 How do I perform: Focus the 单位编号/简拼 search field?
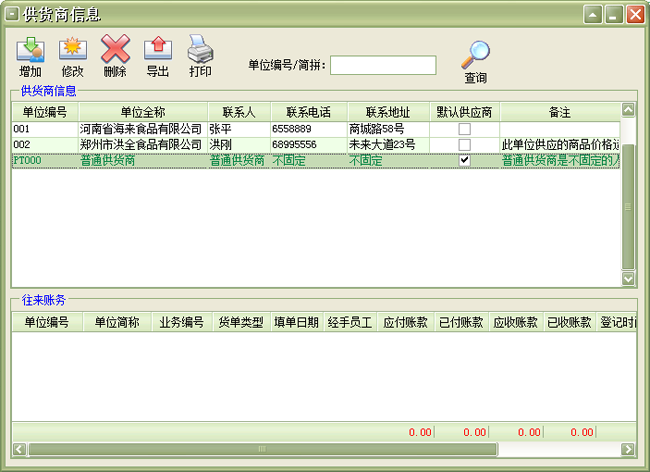[383, 66]
